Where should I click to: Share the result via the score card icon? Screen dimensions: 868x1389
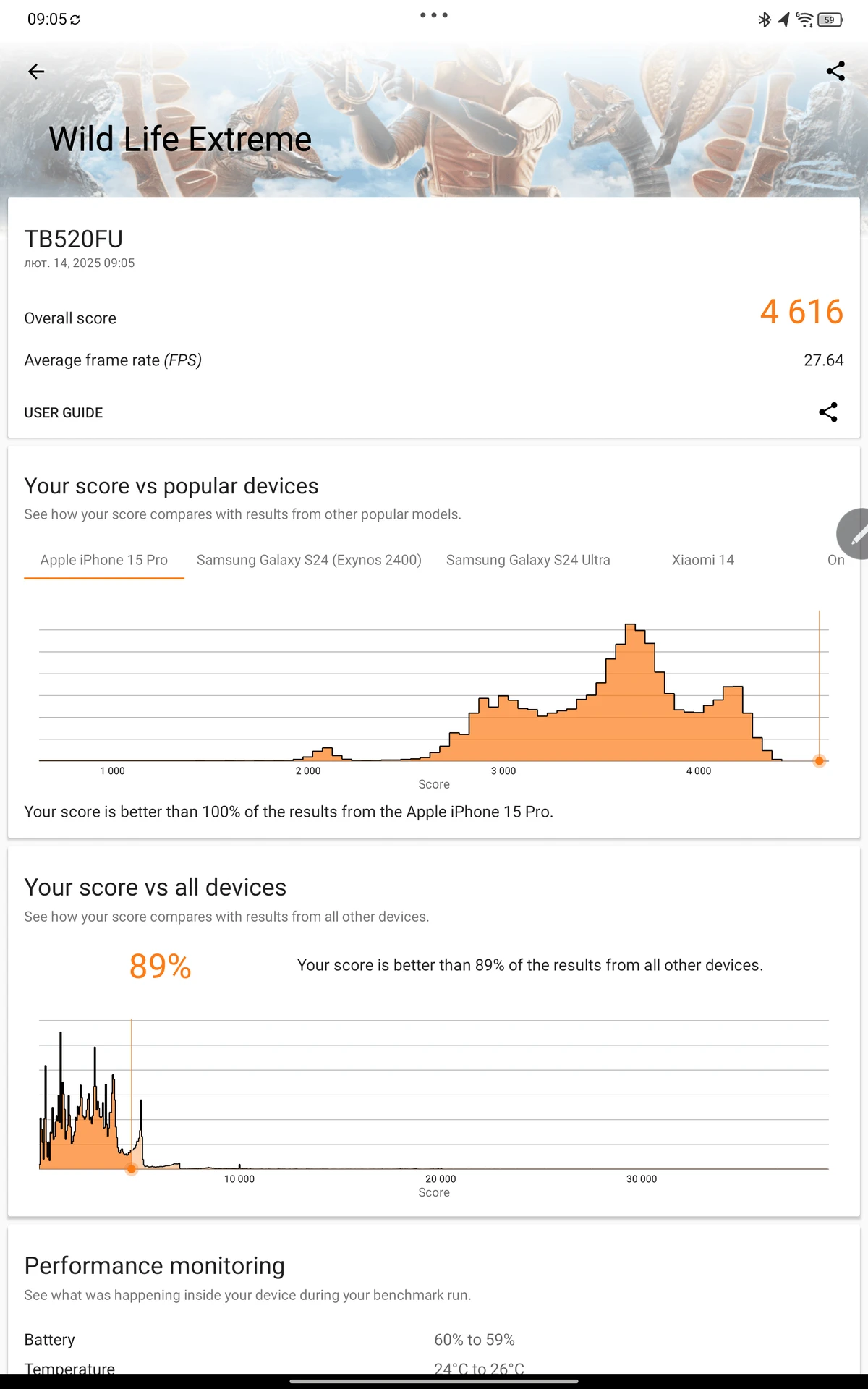click(x=828, y=412)
